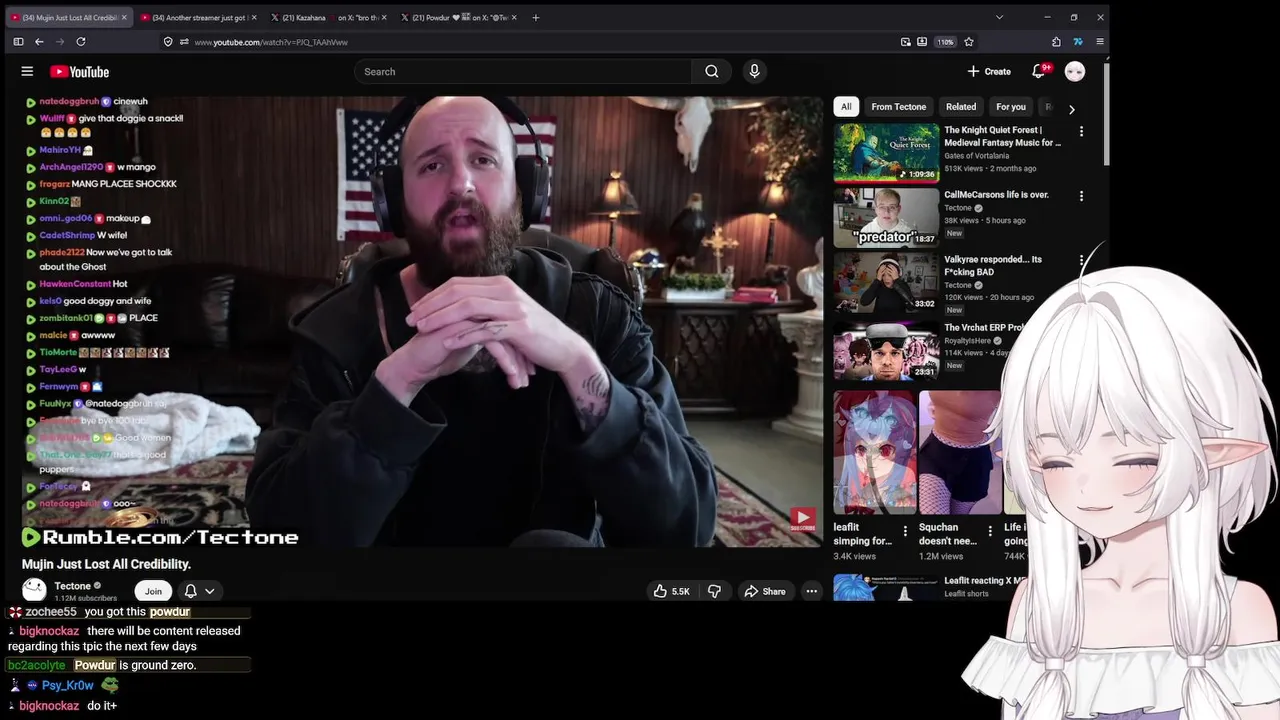This screenshot has height=720, width=1280.
Task: Open options for CallMeCarsons life is over
Action: tap(1081, 196)
